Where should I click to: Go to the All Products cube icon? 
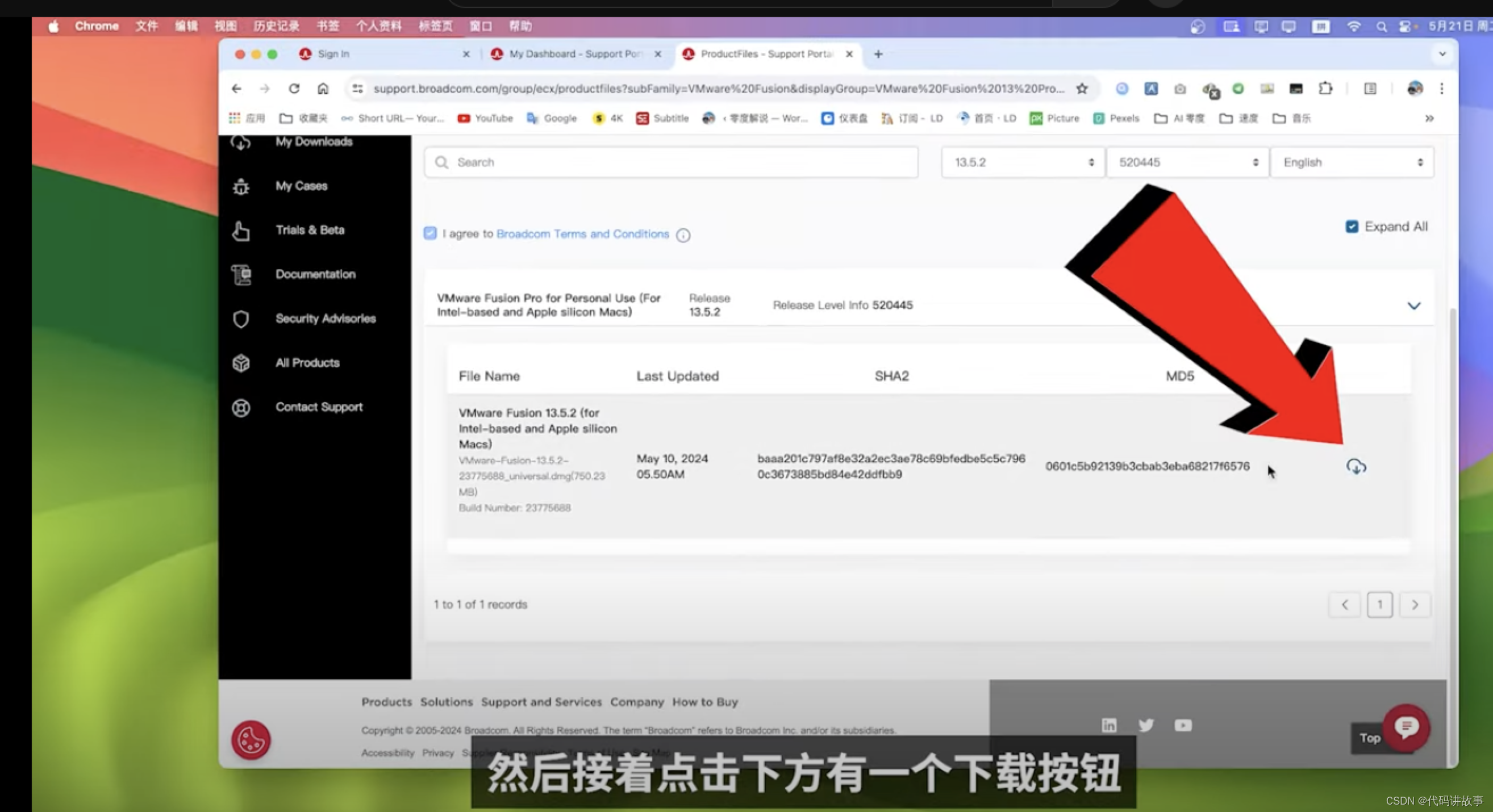coord(240,363)
